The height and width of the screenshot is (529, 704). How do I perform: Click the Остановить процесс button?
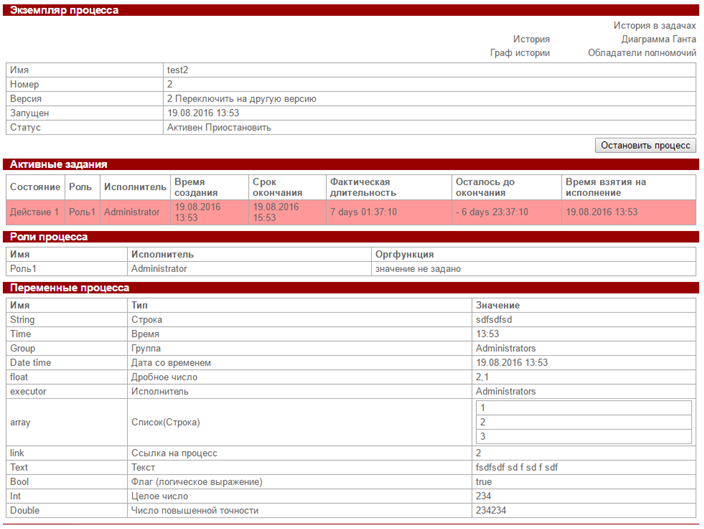coord(645,145)
